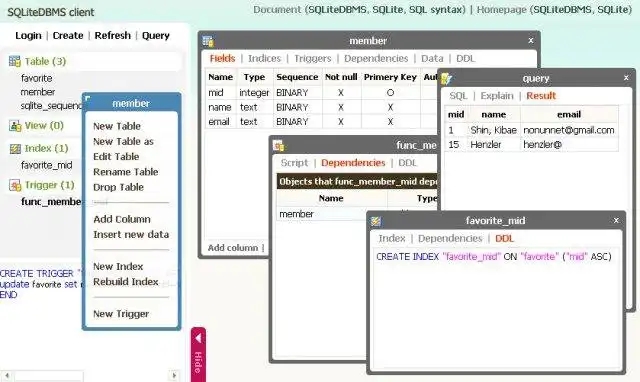Select member table in sidebar
640x382 pixels.
(x=38, y=92)
